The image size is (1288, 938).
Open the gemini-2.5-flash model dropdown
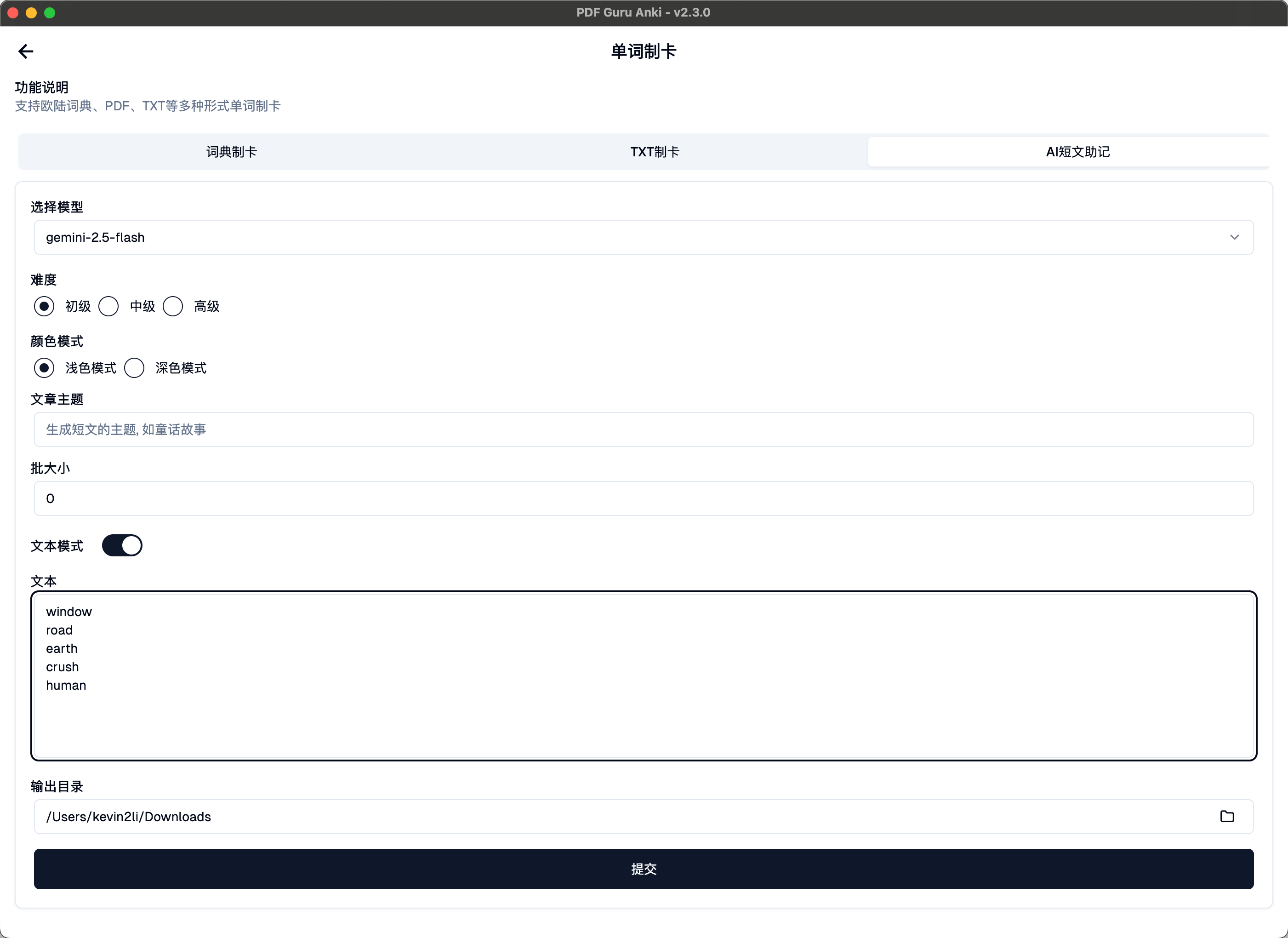[643, 237]
